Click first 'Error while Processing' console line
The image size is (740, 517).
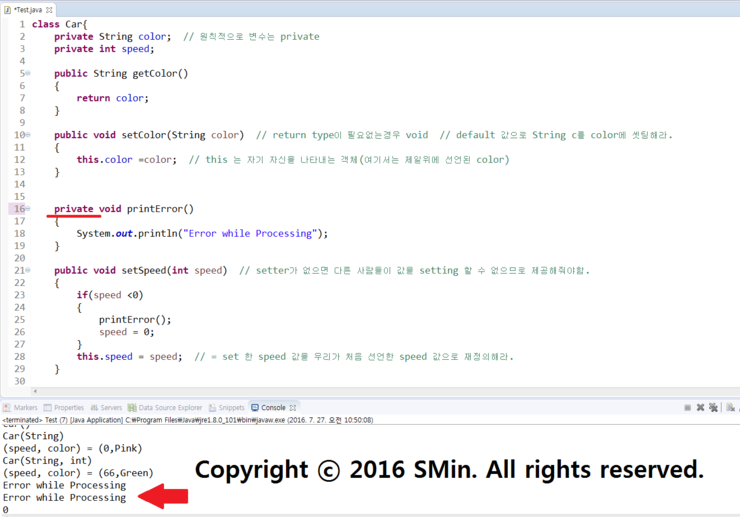click(x=64, y=485)
